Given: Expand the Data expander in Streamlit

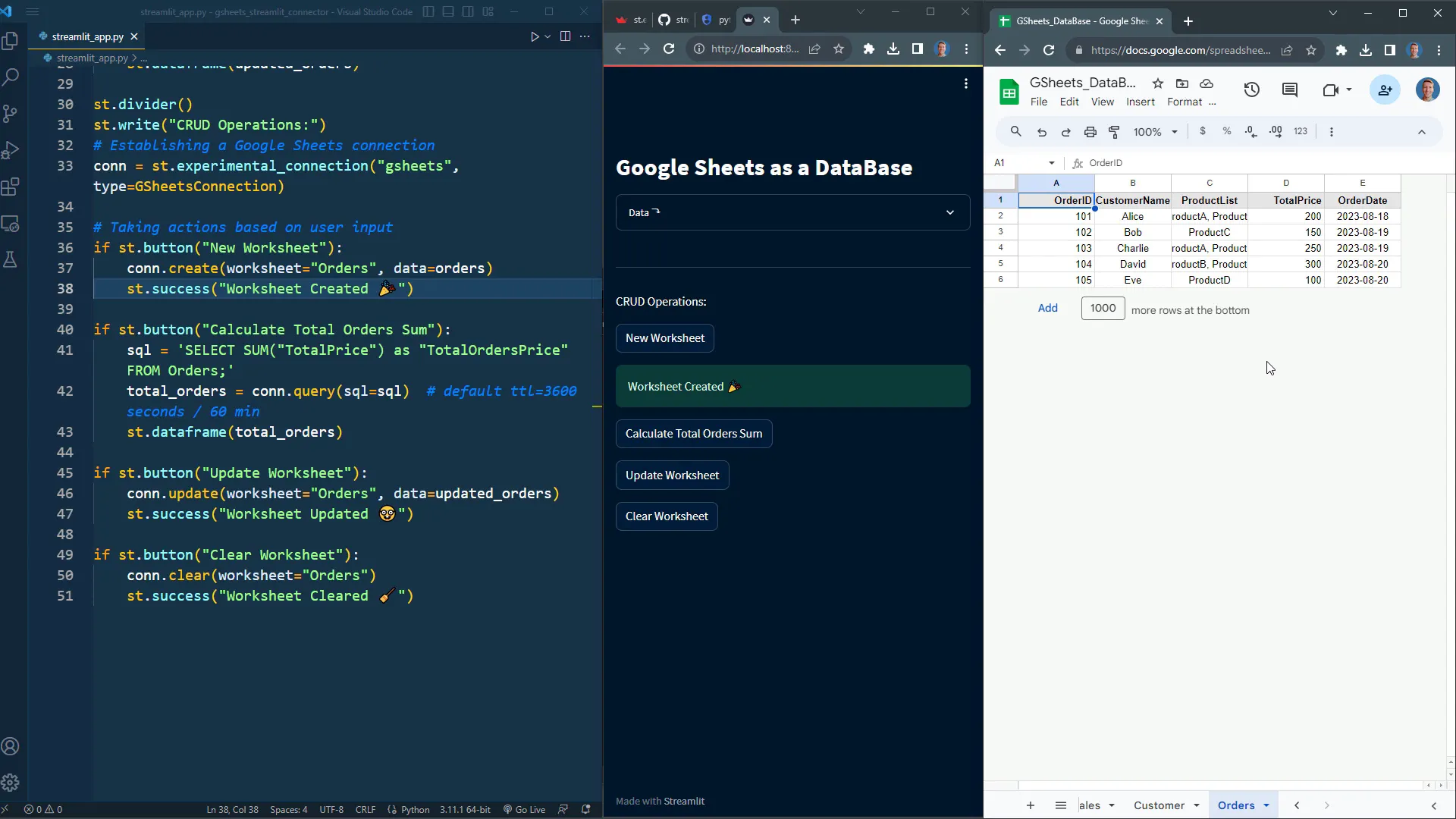Looking at the screenshot, I should click(x=792, y=212).
